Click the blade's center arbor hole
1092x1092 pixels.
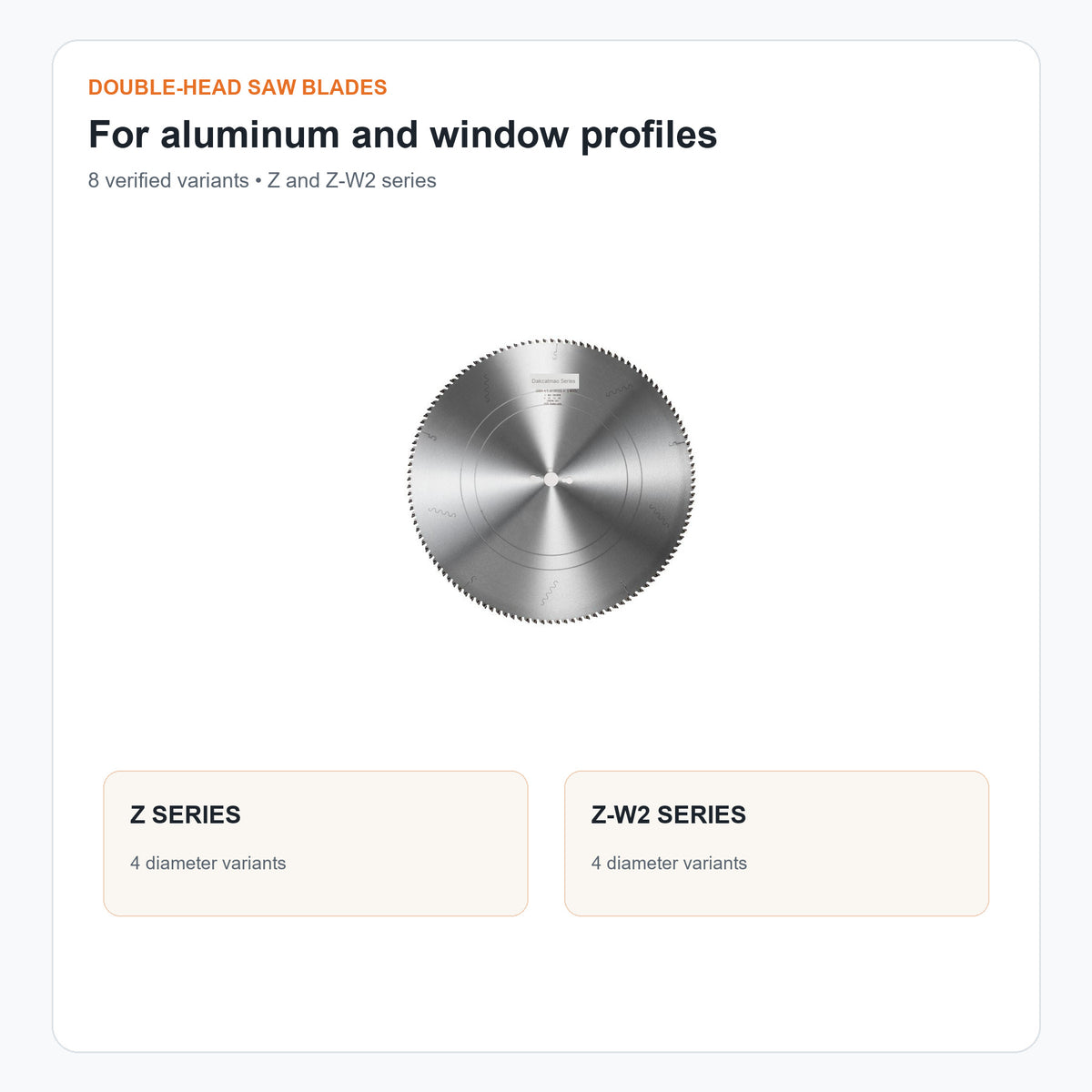[551, 480]
